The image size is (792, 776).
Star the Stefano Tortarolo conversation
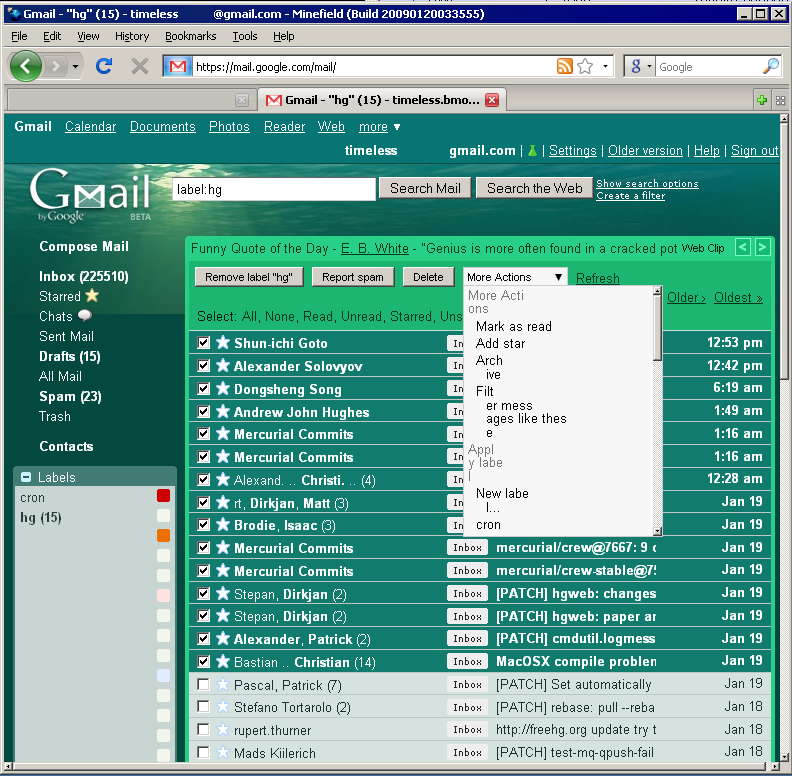[223, 707]
